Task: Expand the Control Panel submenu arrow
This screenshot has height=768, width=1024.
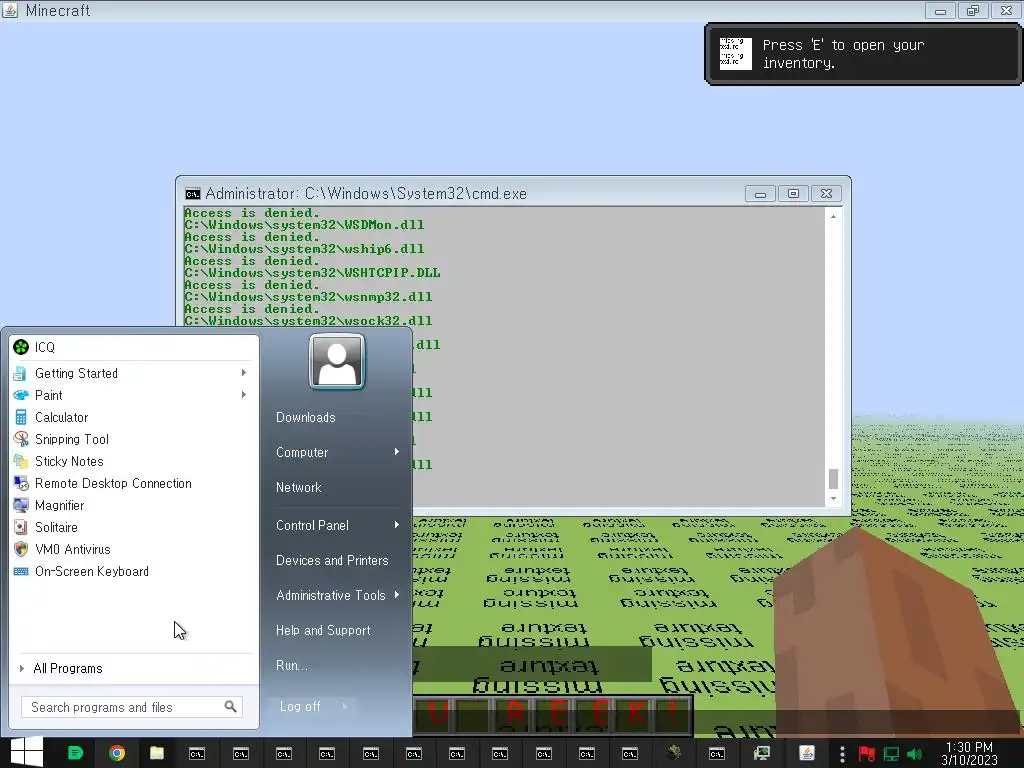Action: 396,525
